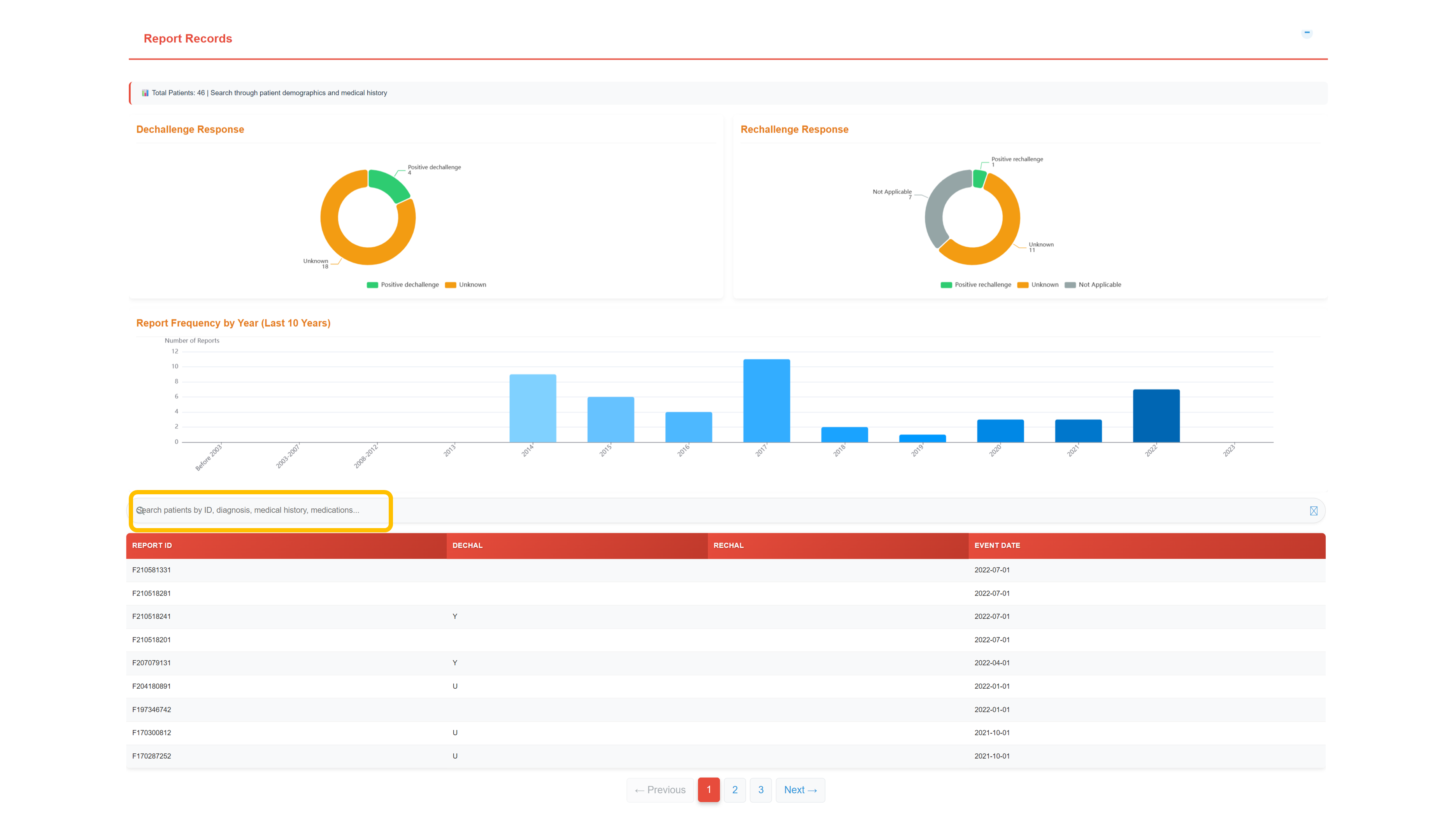Click the Previous page button
The image size is (1456, 840).
[x=660, y=790]
